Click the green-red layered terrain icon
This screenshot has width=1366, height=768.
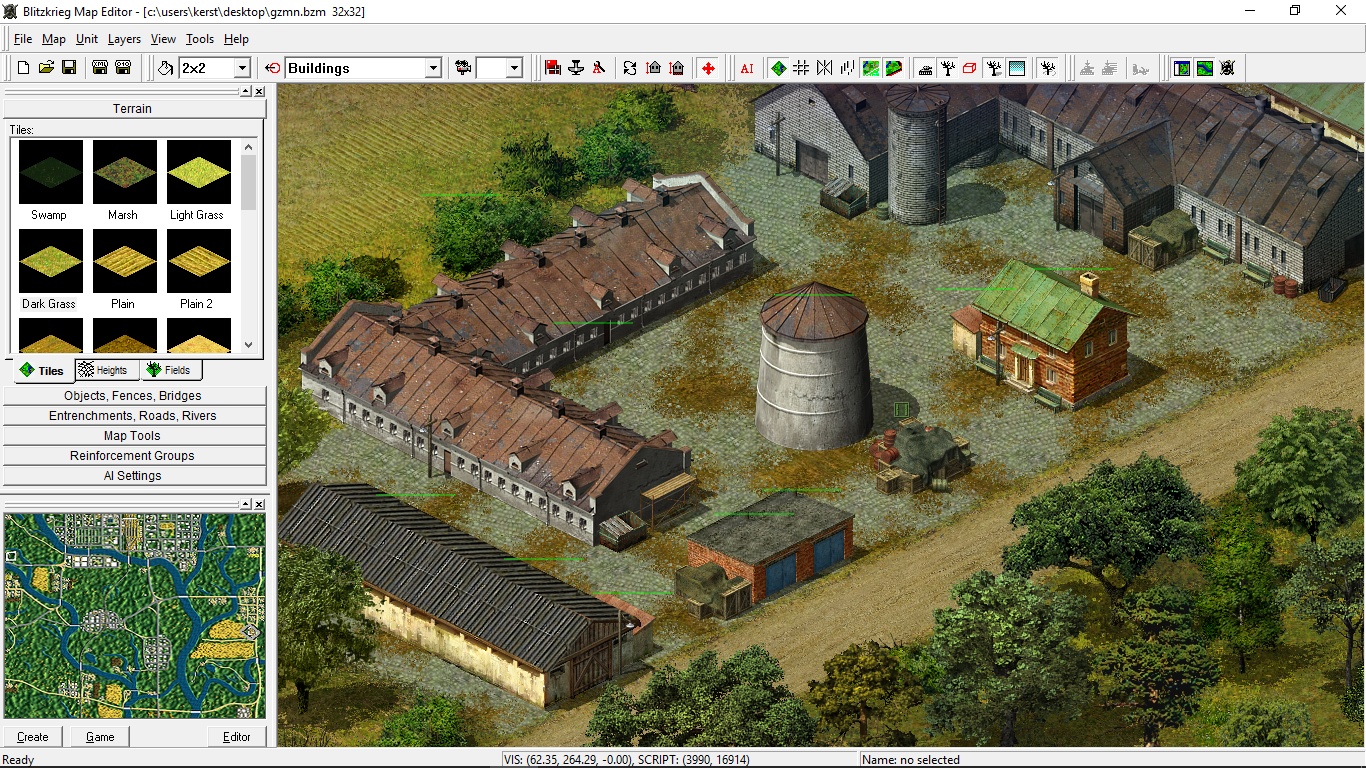coord(893,68)
